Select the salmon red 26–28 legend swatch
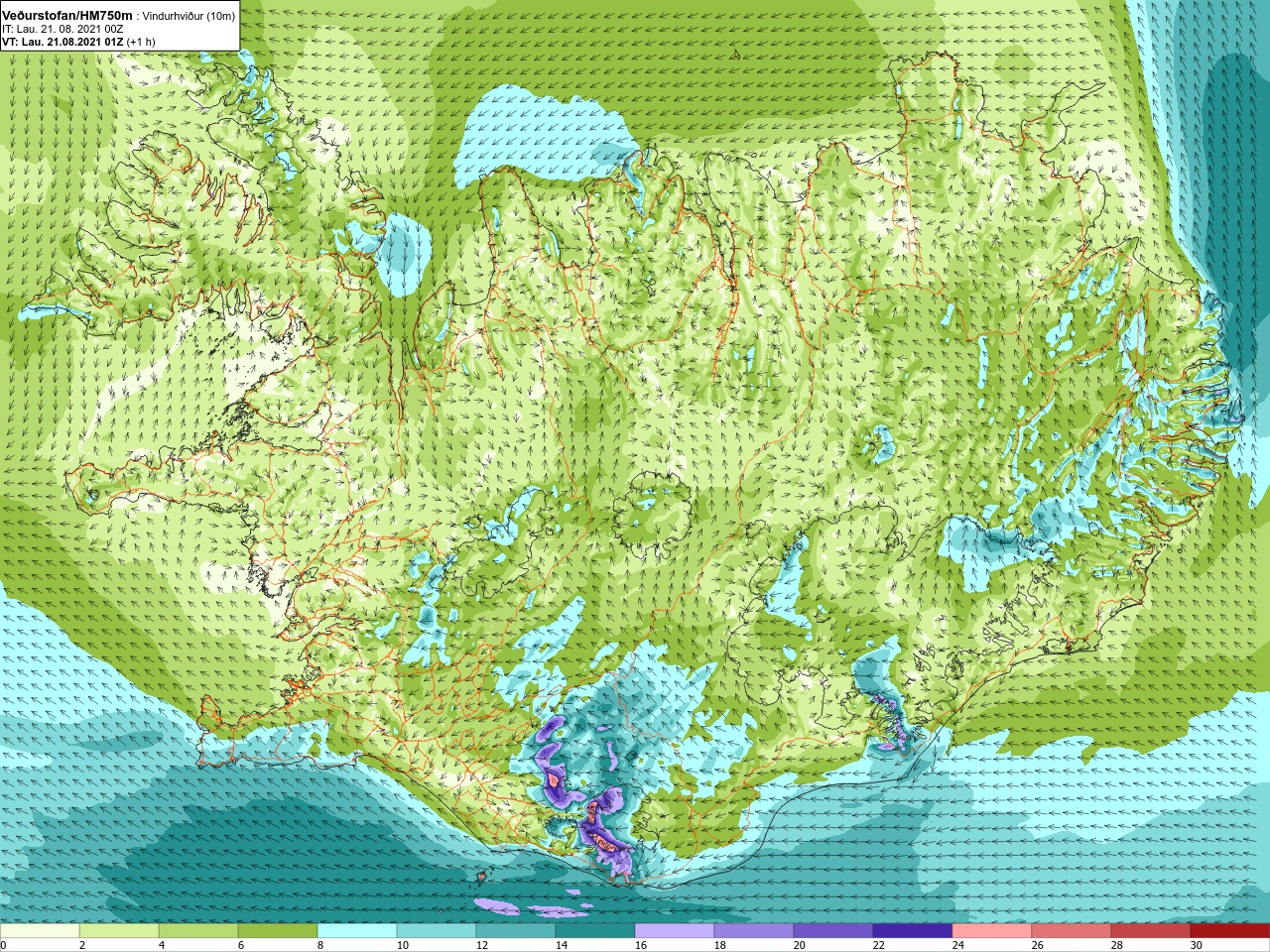1270x952 pixels. point(1072,931)
